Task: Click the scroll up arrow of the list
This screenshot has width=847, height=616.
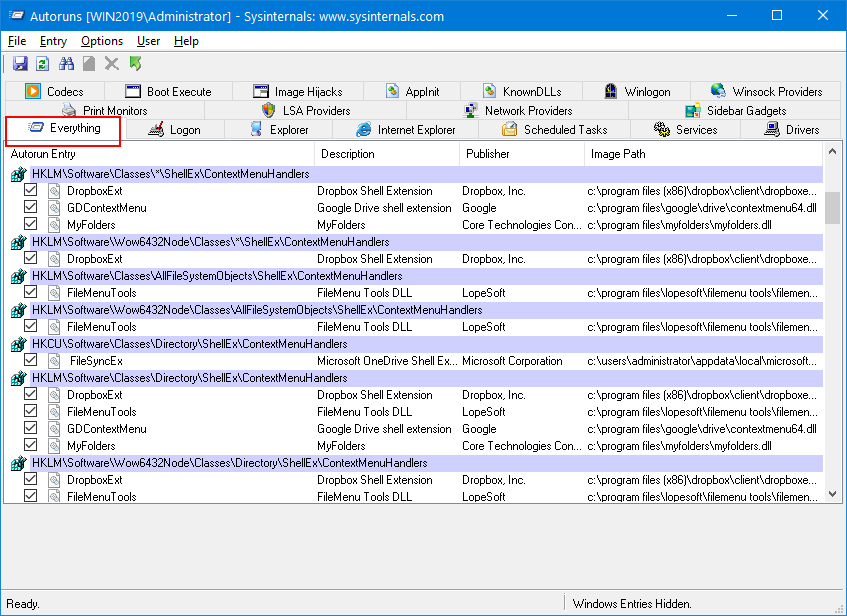Action: [832, 151]
